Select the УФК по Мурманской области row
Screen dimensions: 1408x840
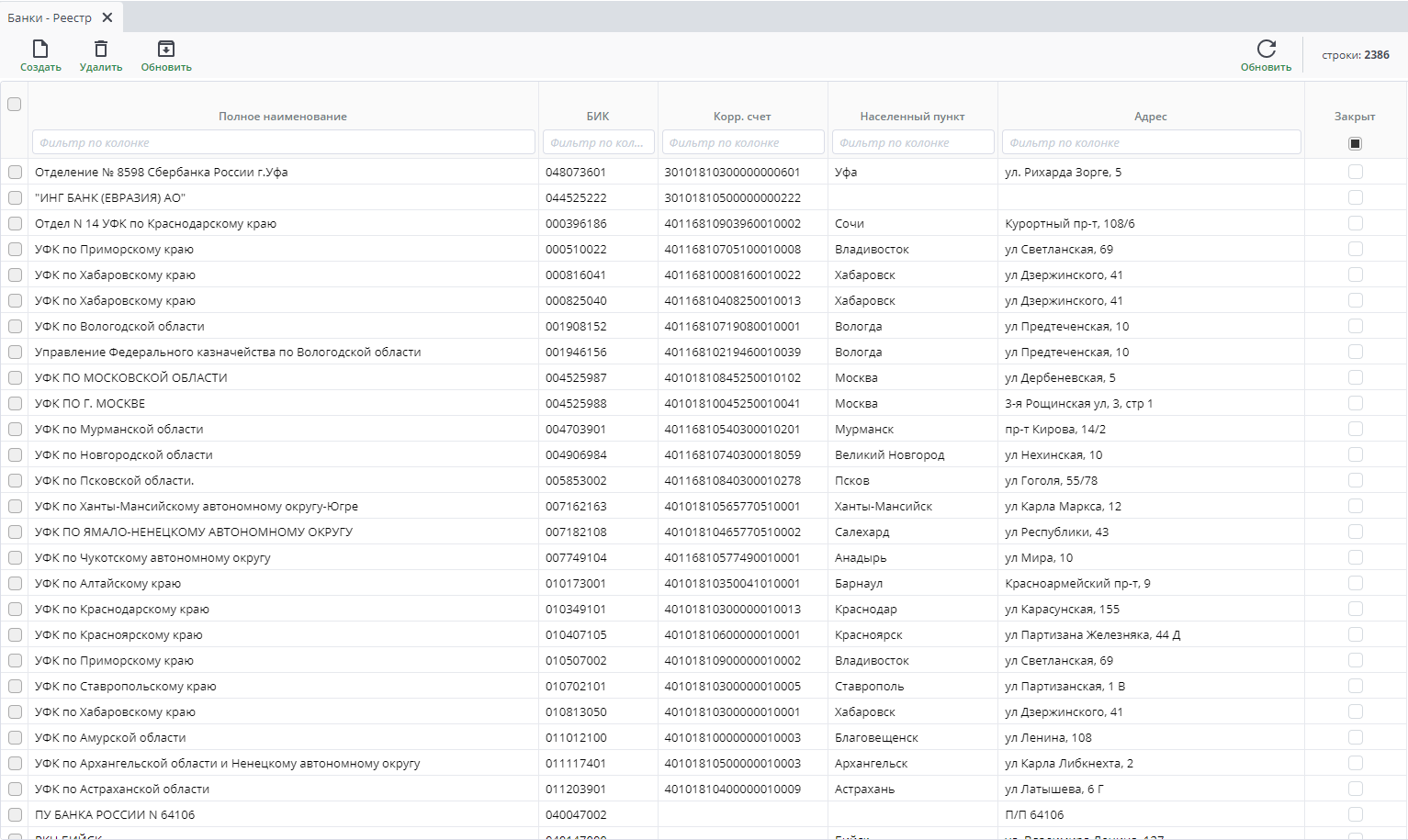[119, 429]
